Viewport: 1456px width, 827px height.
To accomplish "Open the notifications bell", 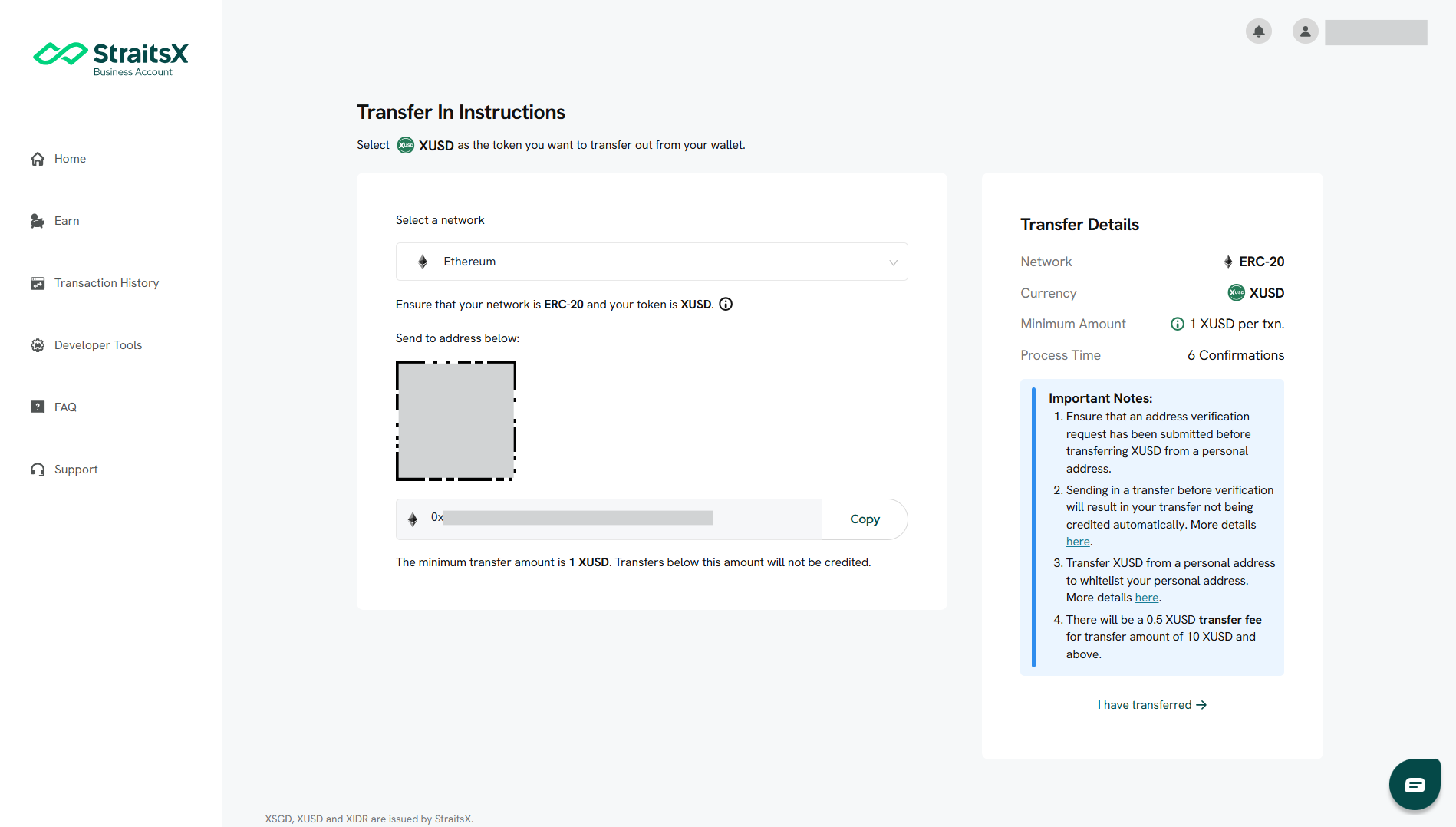I will 1258,31.
